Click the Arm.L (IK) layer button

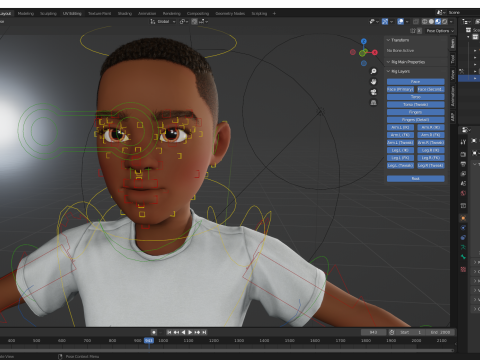pos(400,127)
